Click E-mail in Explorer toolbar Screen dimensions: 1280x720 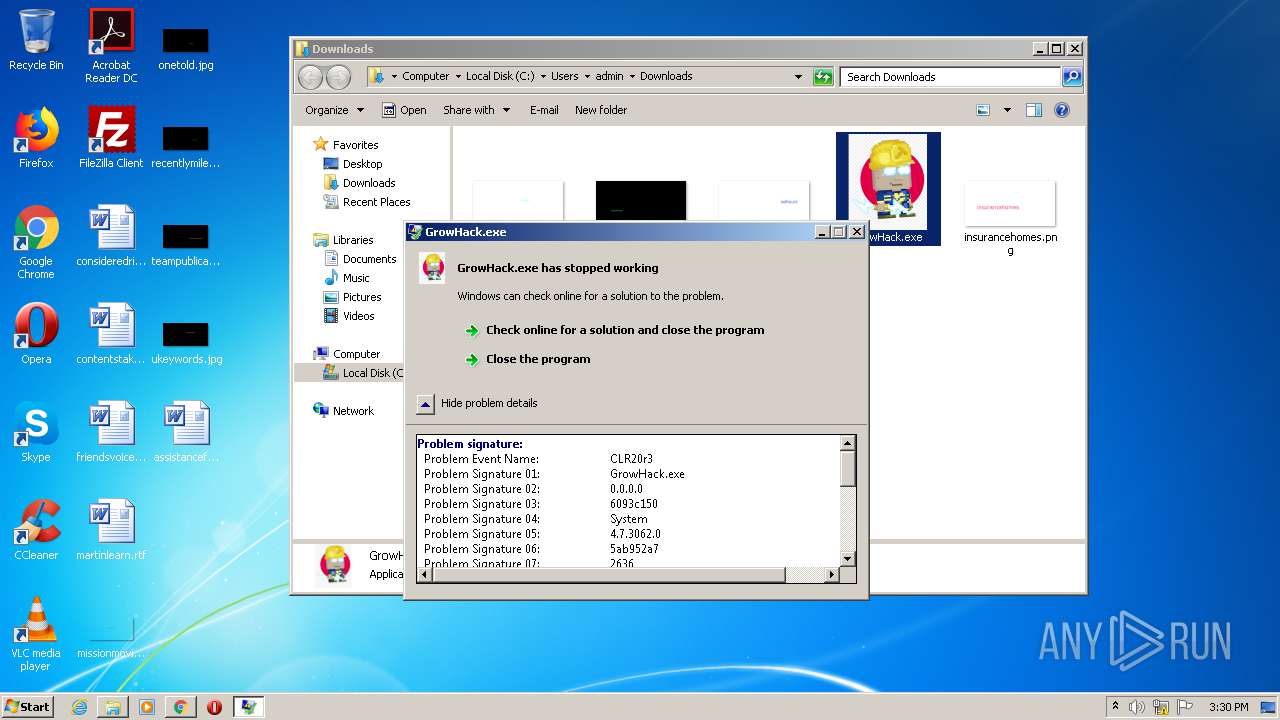coord(544,110)
